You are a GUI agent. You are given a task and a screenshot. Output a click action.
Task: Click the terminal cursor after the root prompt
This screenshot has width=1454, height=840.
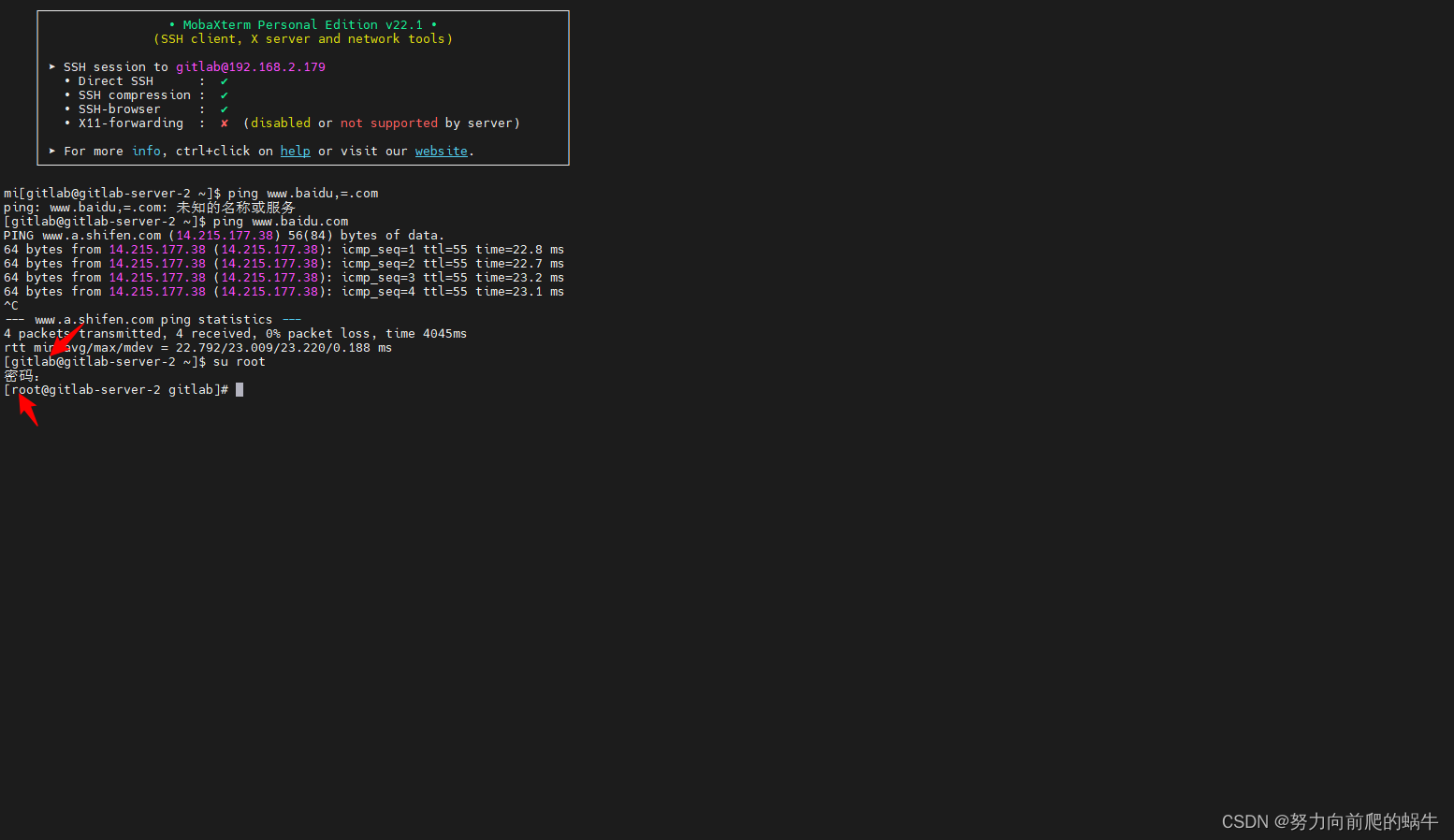[240, 389]
